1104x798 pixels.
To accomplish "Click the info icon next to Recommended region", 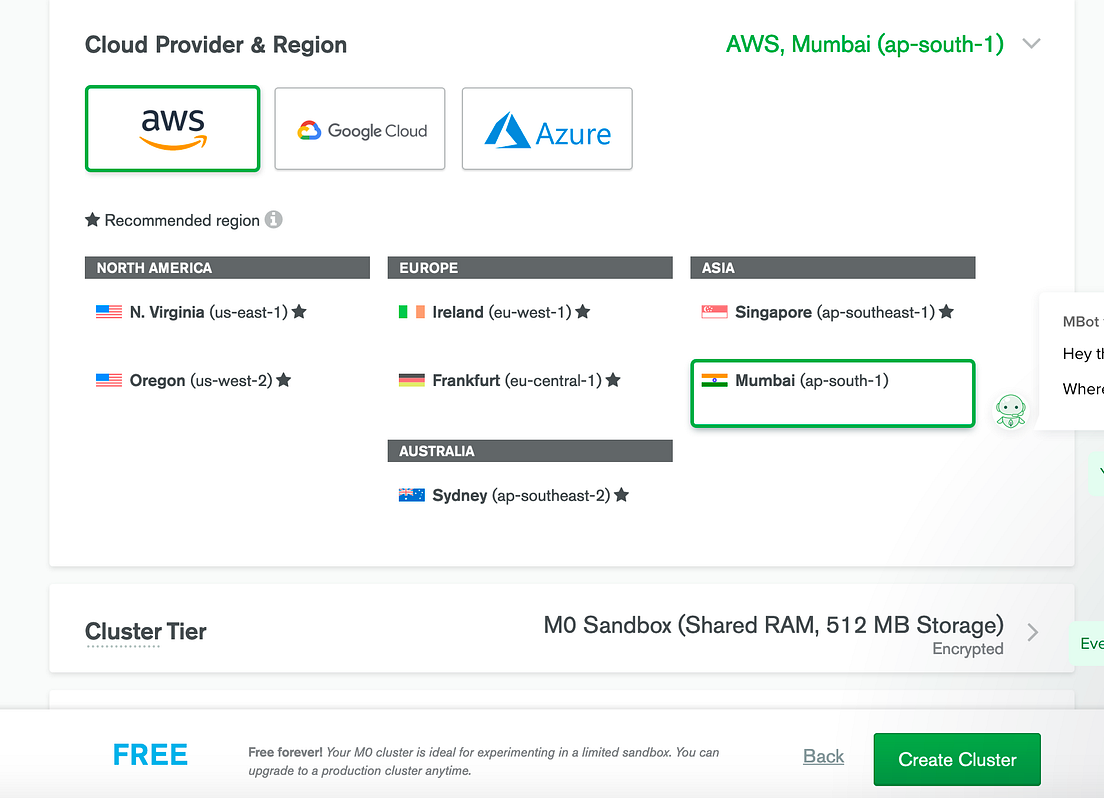I will click(x=273, y=220).
